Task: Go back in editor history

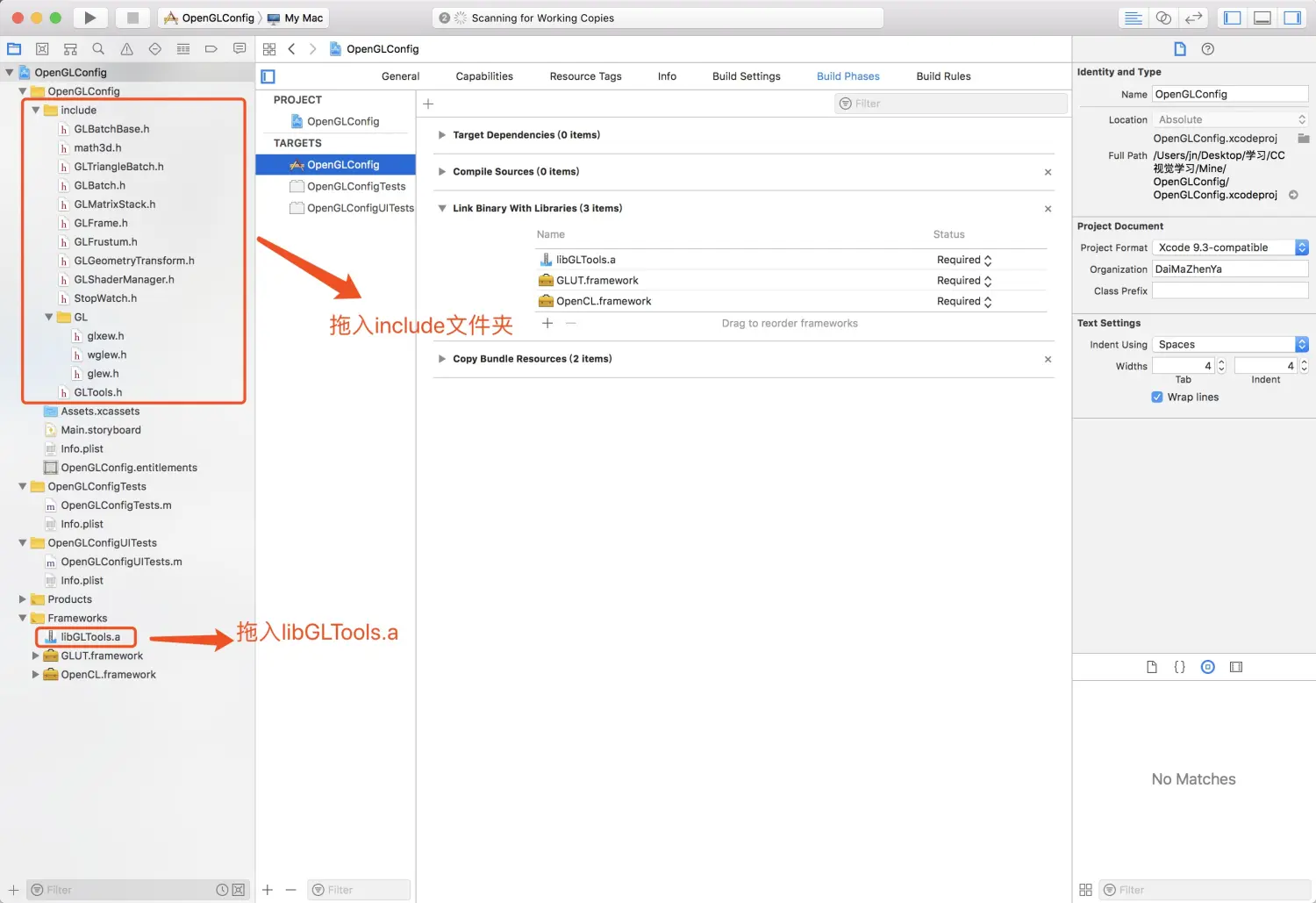Action: (x=291, y=49)
